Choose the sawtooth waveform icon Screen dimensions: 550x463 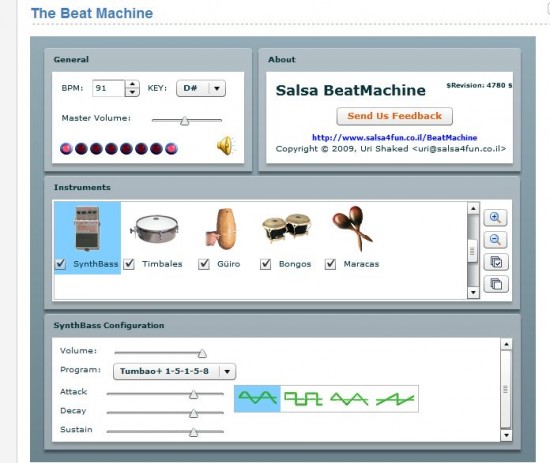(x=395, y=399)
